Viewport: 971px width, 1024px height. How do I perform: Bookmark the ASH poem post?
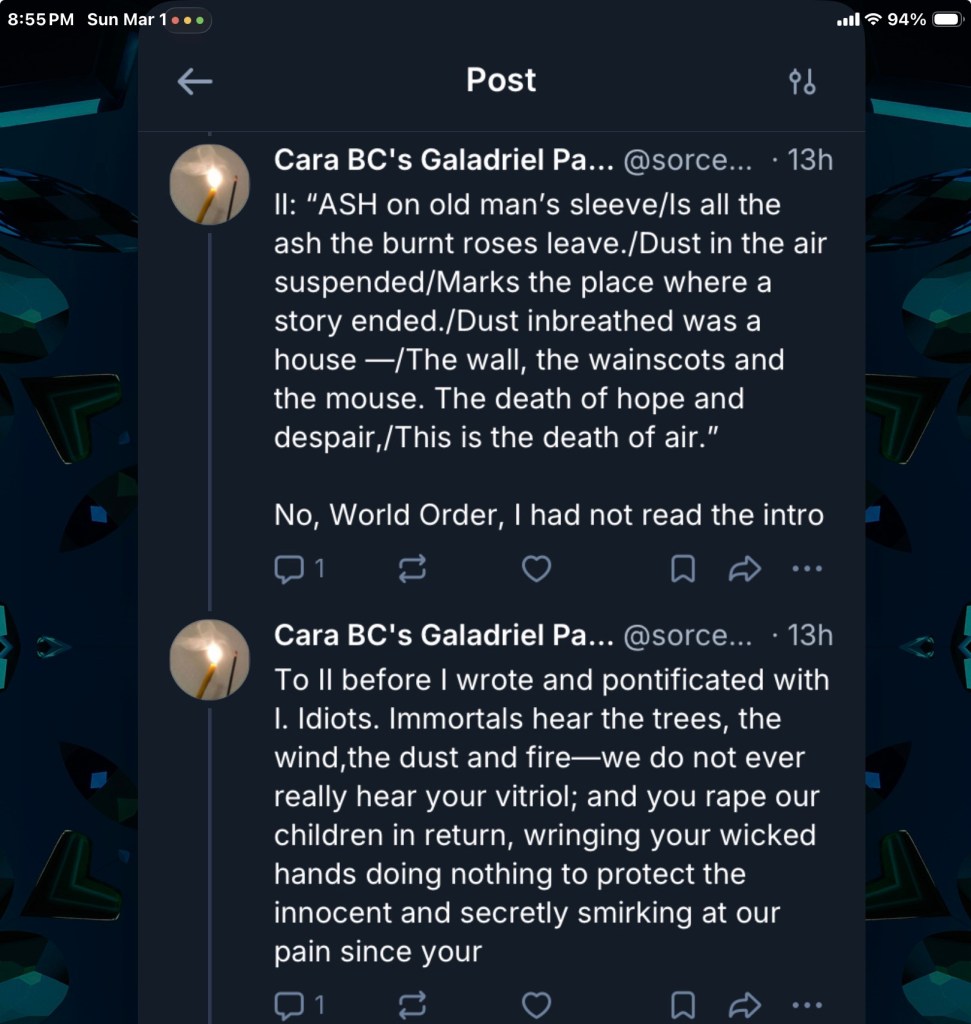[x=683, y=569]
